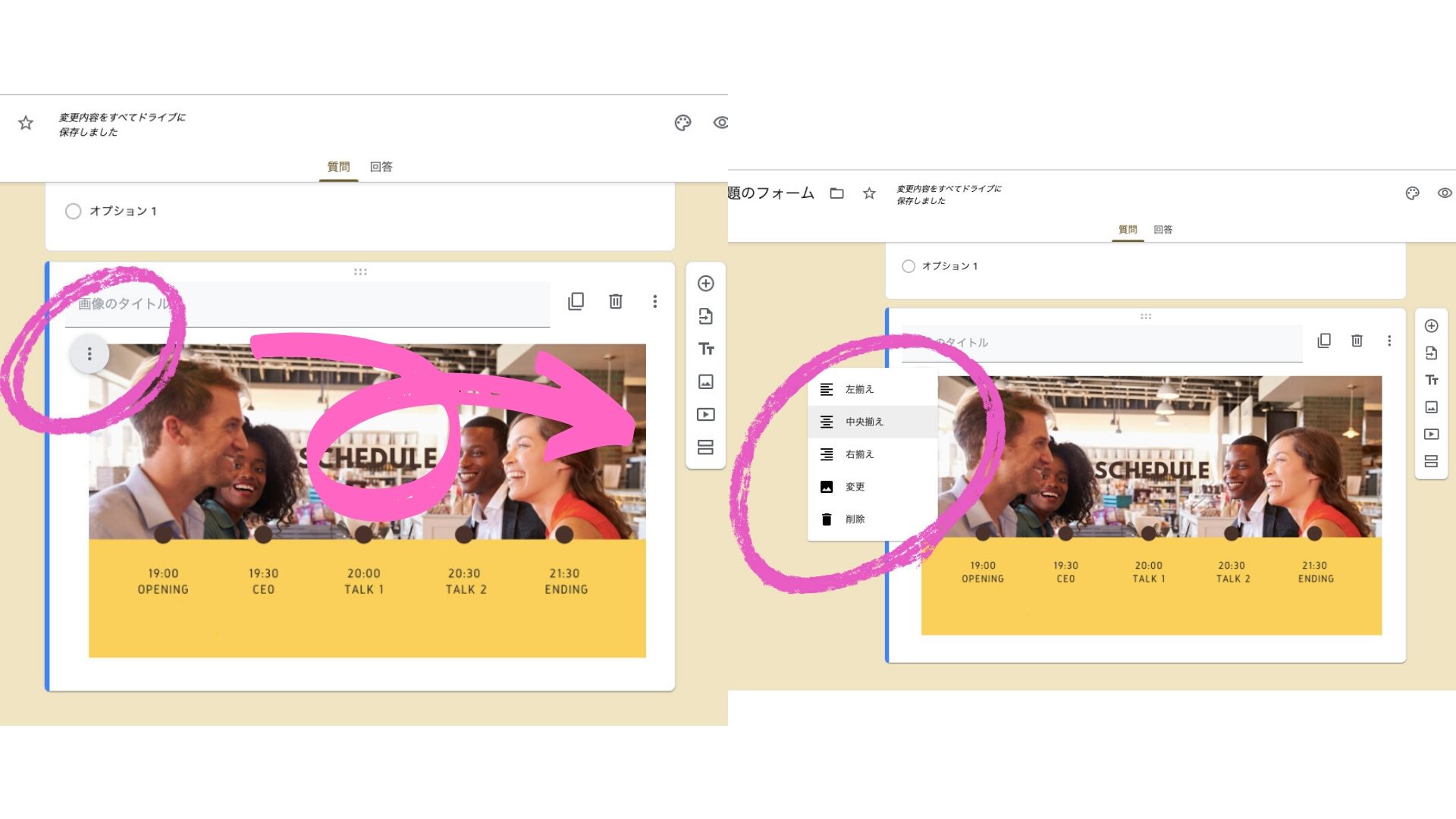The width and height of the screenshot is (1456, 819).
Task: Add question plus icon in left sidebar
Action: point(705,283)
